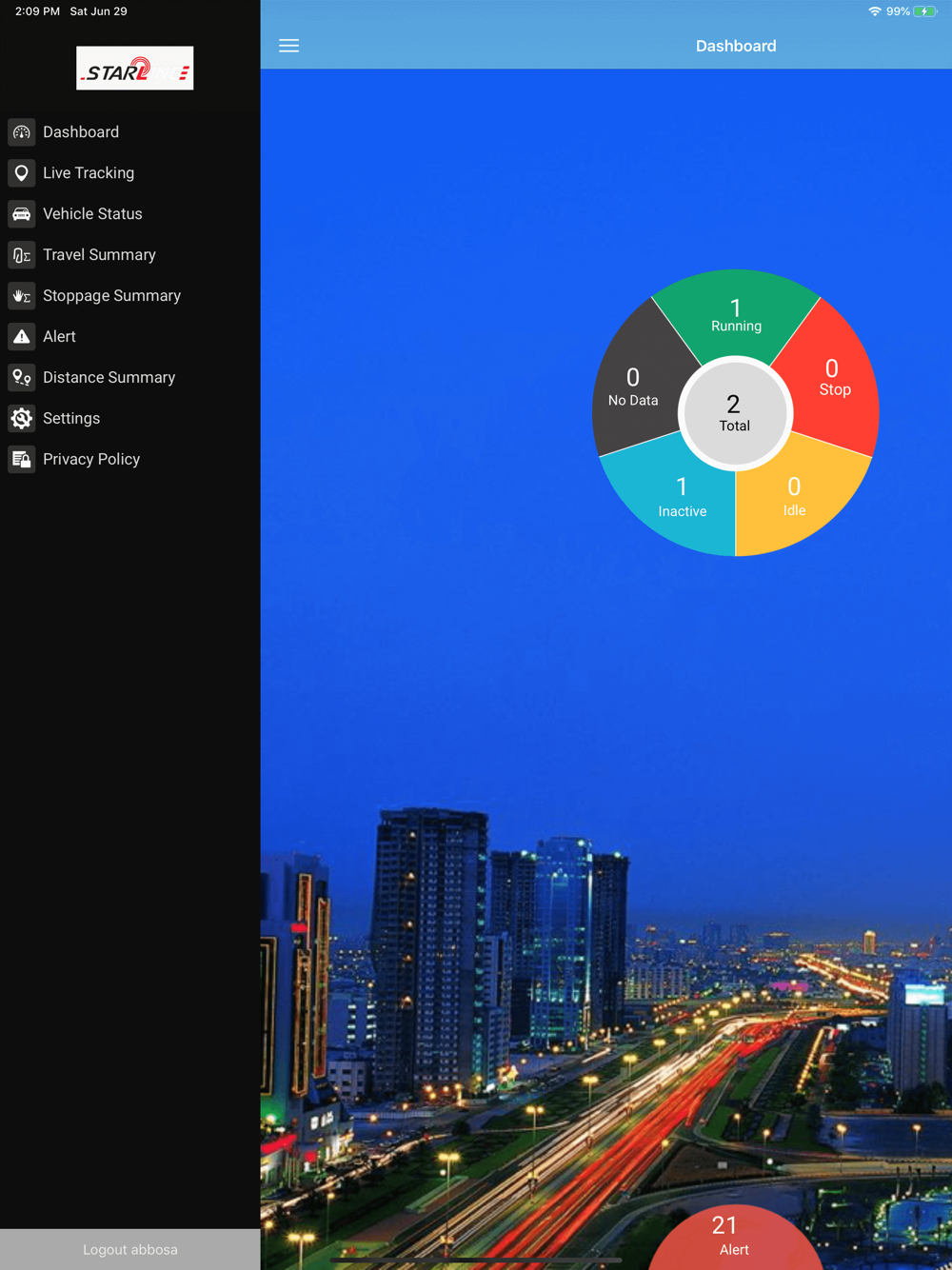Open Live Tracking menu item

point(89,173)
